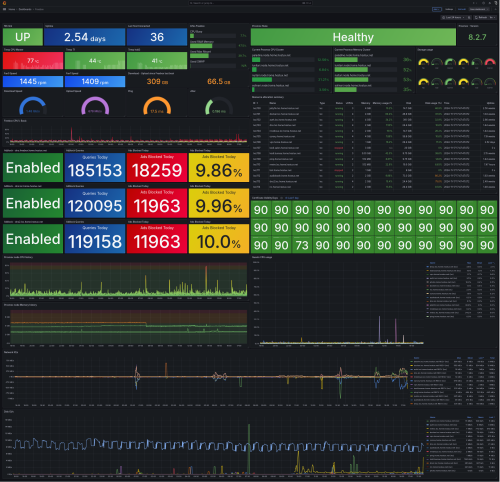This screenshot has width=500, height=482.
Task: Click the zoom out time range icon
Action: tap(469, 17)
